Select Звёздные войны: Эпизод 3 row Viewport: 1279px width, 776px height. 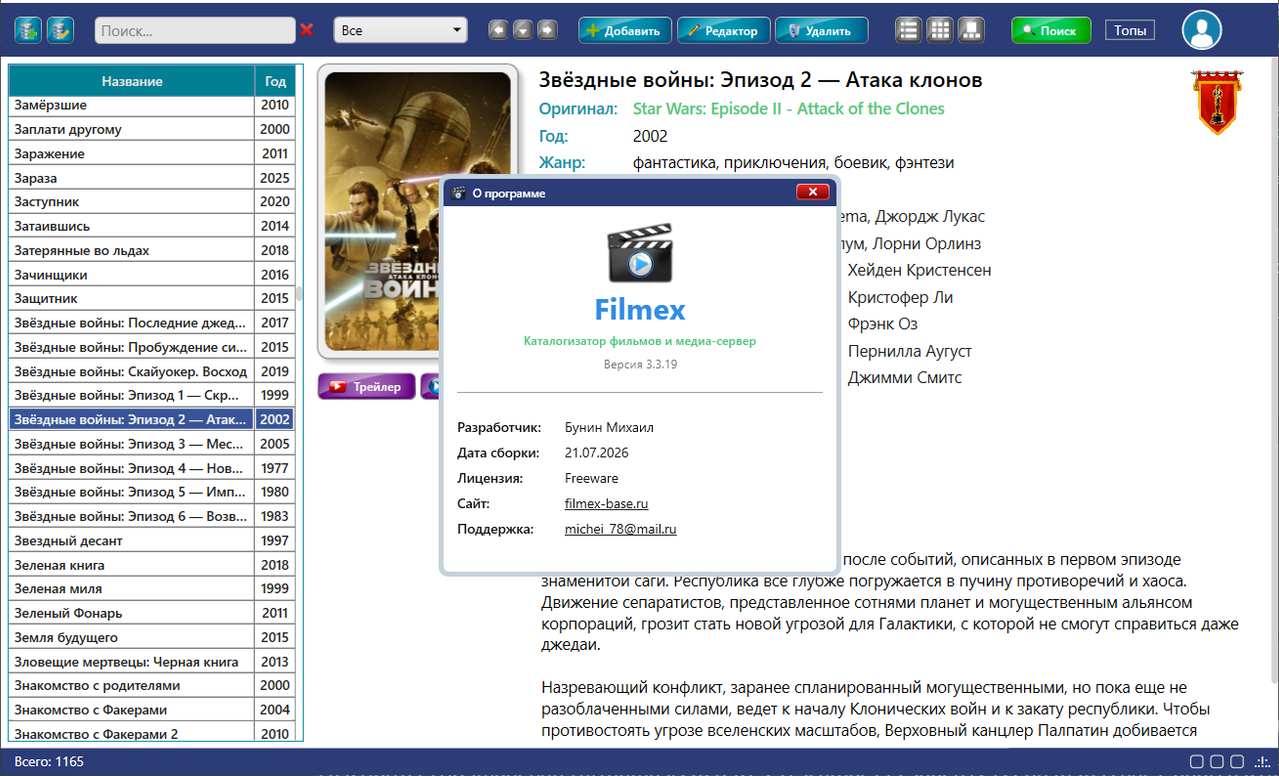point(152,443)
